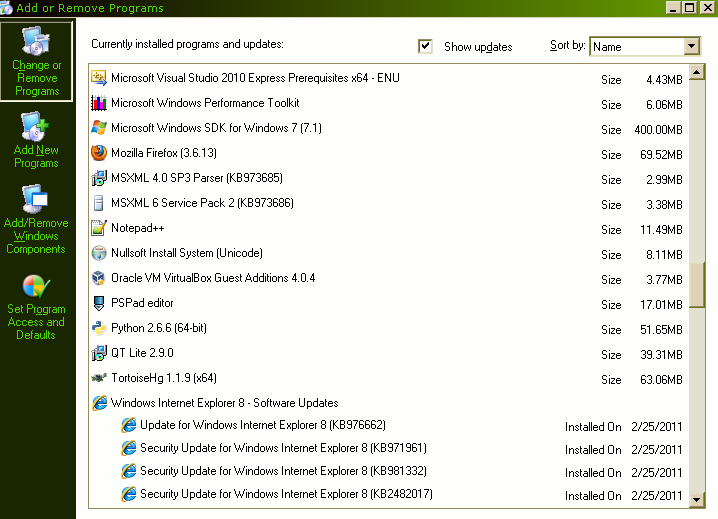This screenshot has height=519, width=718.
Task: Click the icon of security update KB981332
Action: pos(128,471)
